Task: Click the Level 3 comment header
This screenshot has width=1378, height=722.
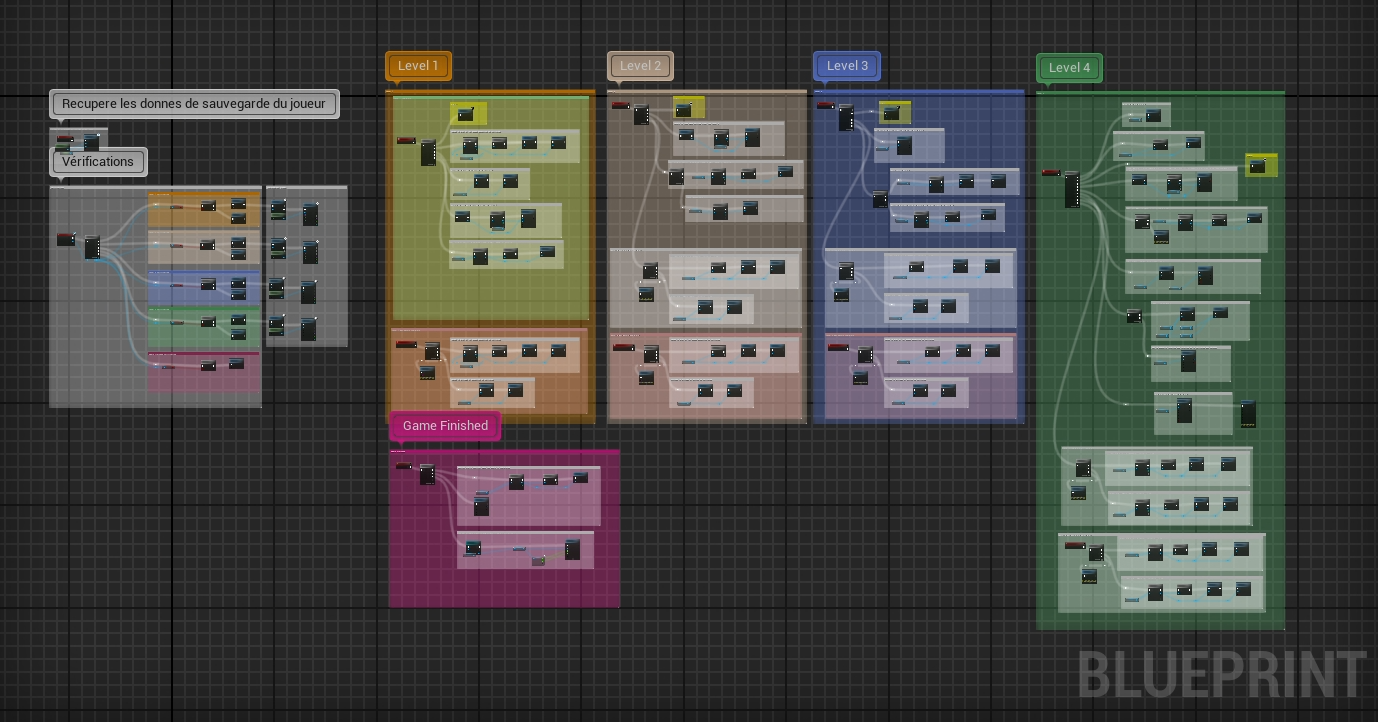Action: pos(847,66)
